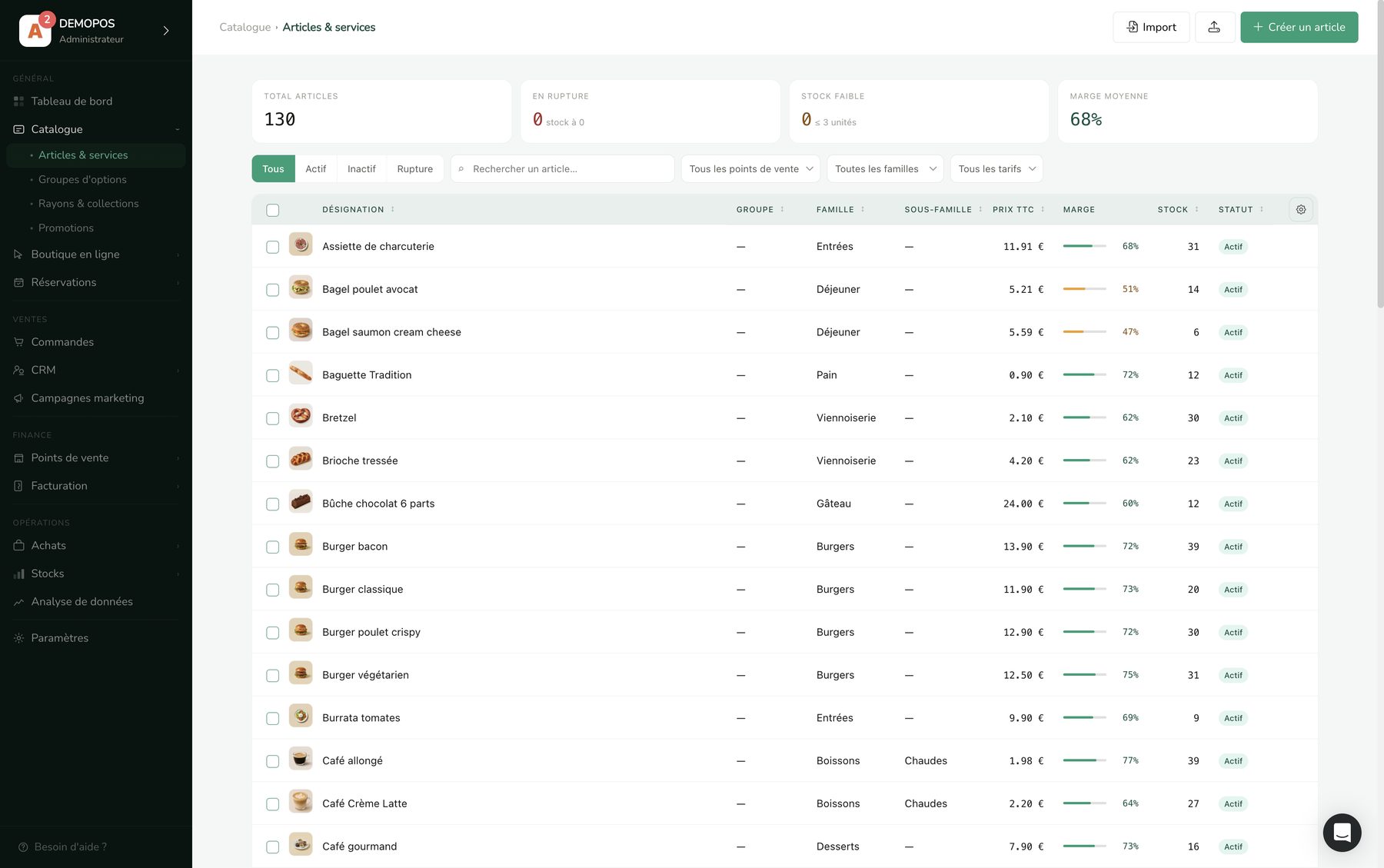Viewport: 1384px width, 868px height.
Task: Check the Café gourmand row checkbox
Action: click(273, 846)
